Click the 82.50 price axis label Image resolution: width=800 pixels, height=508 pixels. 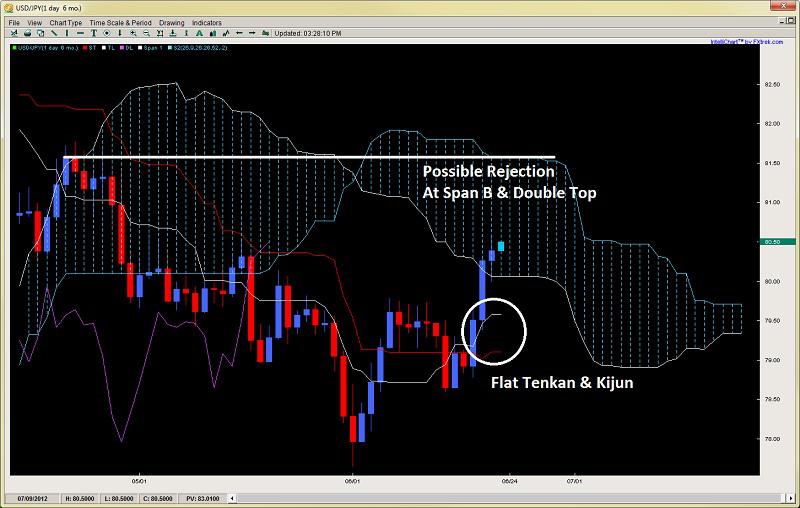pyautogui.click(x=773, y=84)
